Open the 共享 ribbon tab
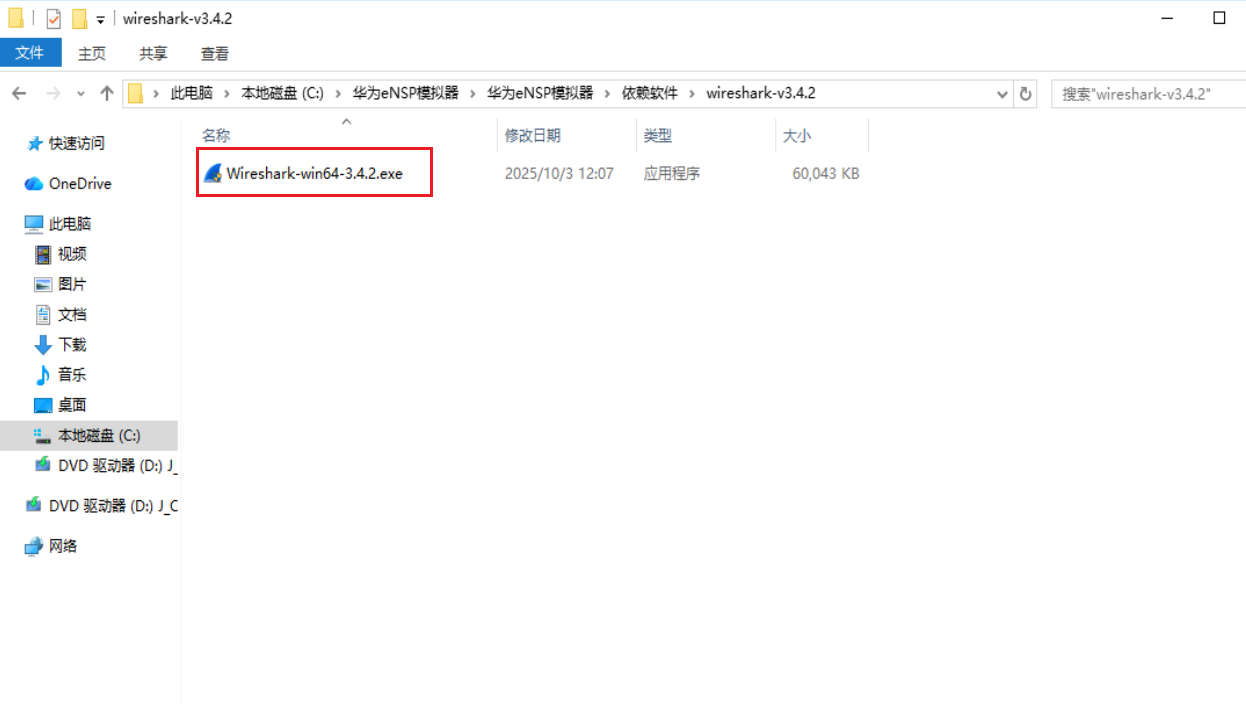 153,53
